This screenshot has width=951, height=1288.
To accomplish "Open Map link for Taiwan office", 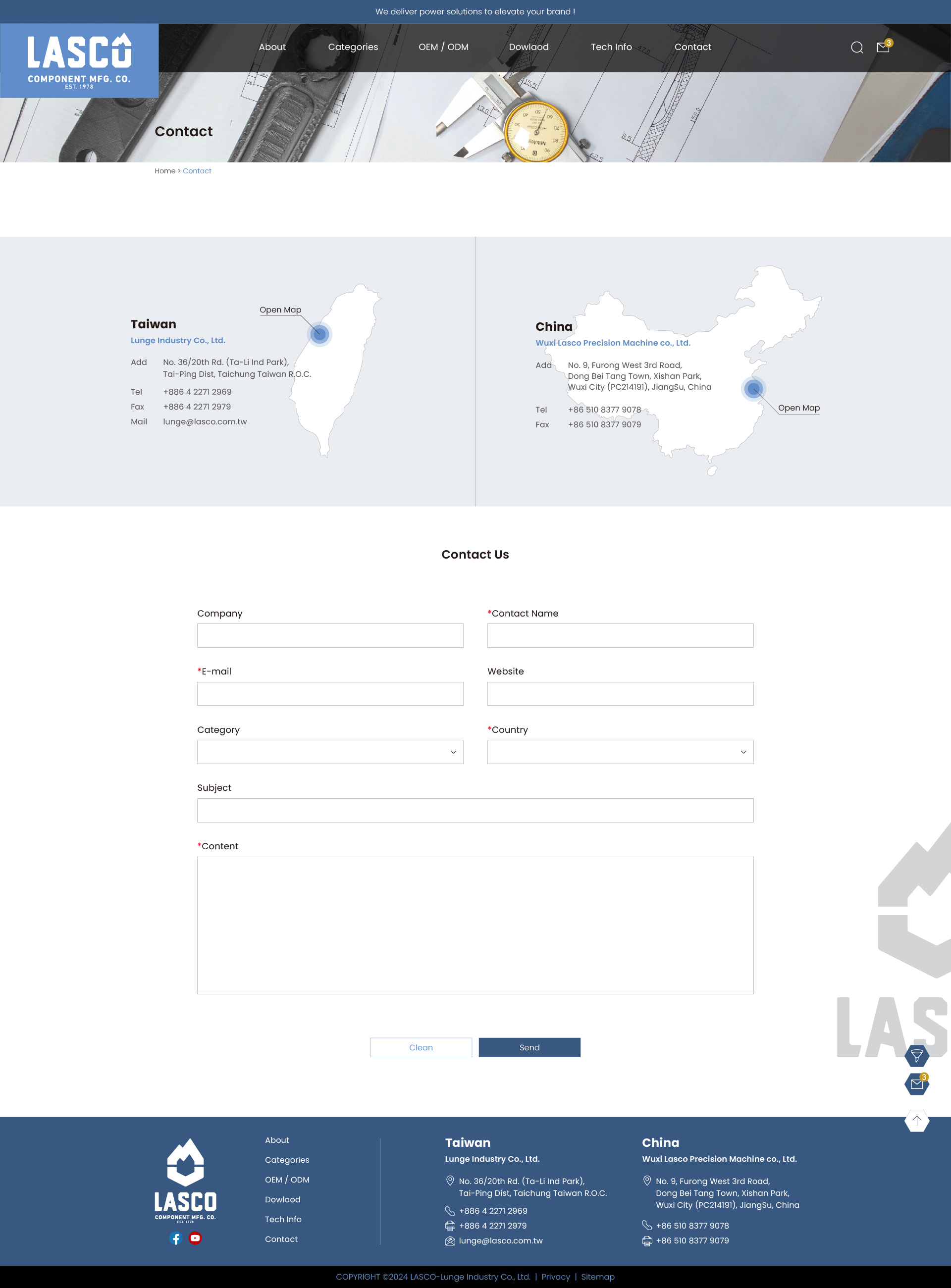I will (x=280, y=309).
